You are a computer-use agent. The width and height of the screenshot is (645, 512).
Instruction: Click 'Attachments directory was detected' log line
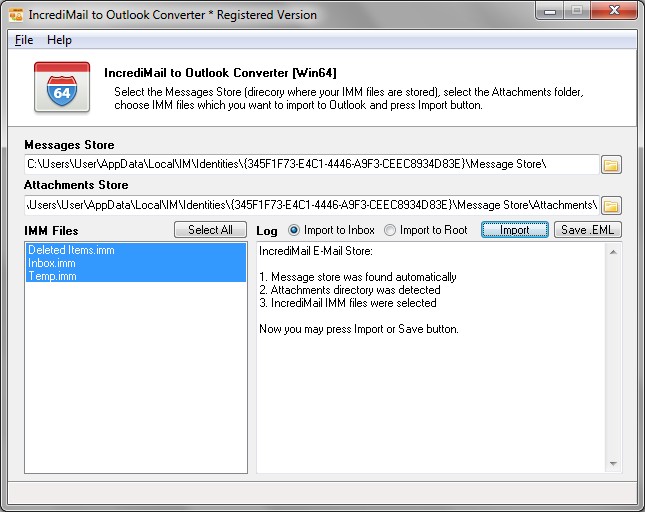350,290
